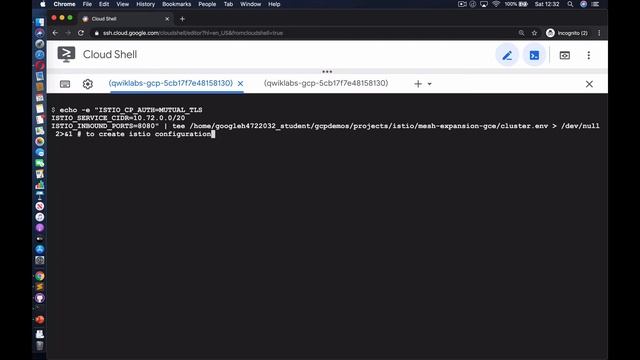This screenshot has width=640, height=360.
Task: Open the Trash in the Dock
Action: (40, 345)
